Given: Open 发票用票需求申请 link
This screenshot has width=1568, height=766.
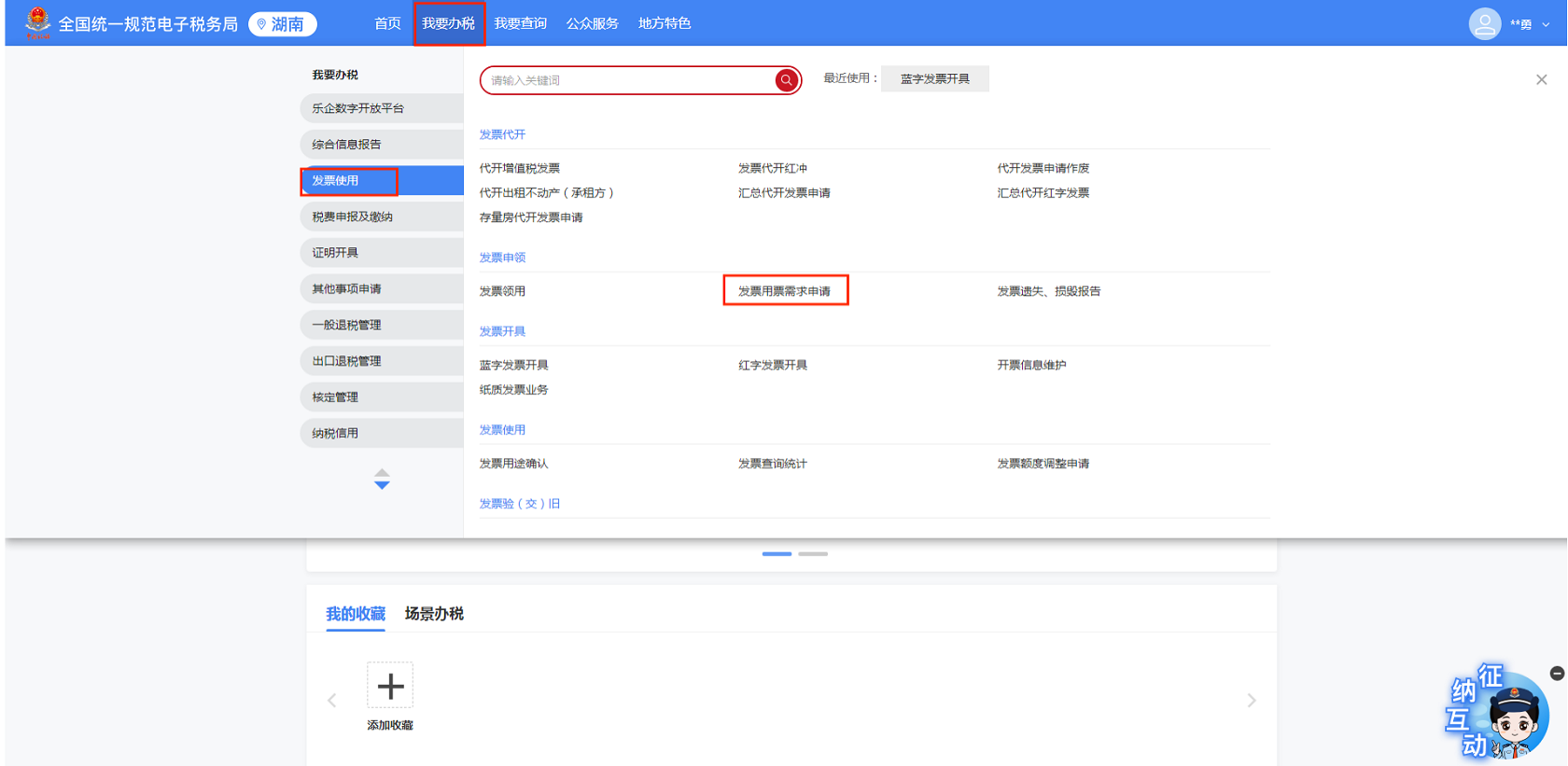Looking at the screenshot, I should pos(784,291).
